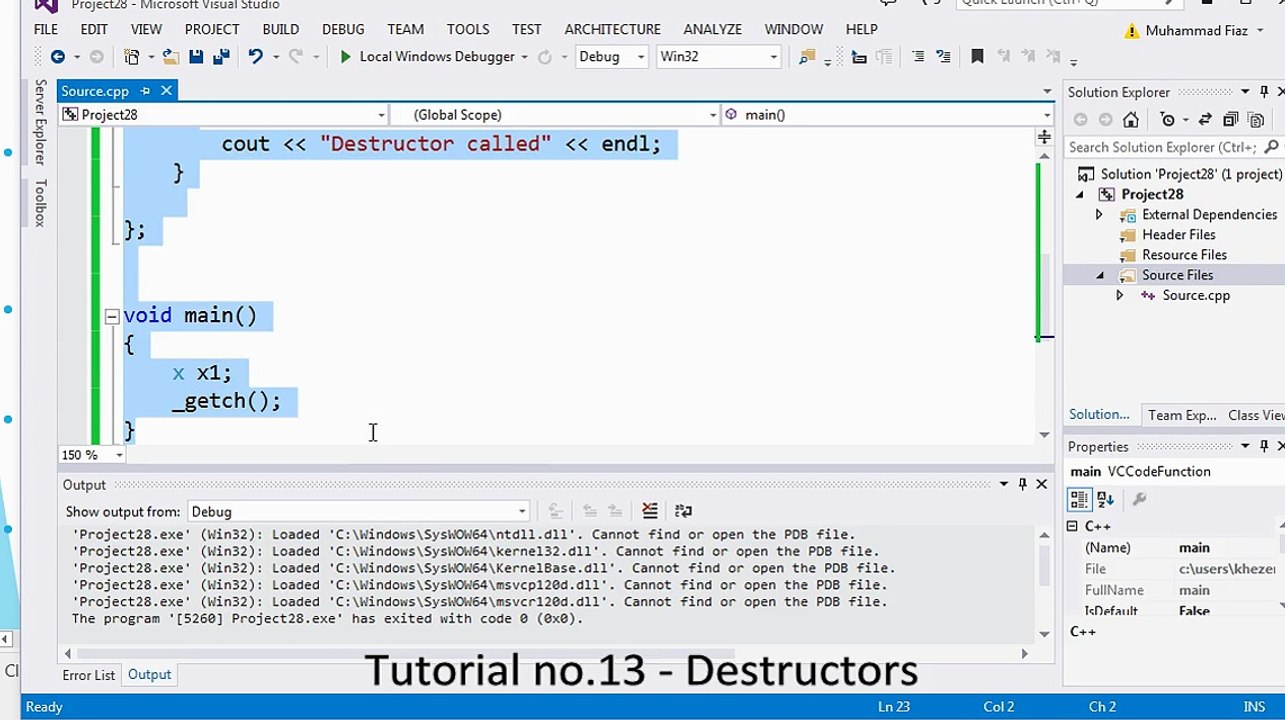Click the Solution Explorer search magnifier icon

tap(1271, 147)
